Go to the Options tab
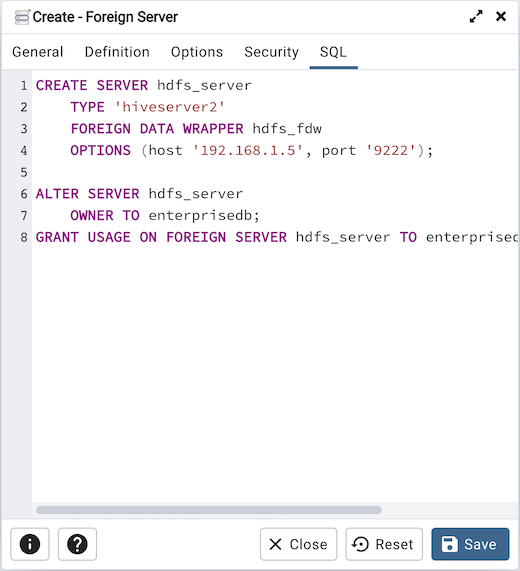The width and height of the screenshot is (520, 571). [x=197, y=52]
